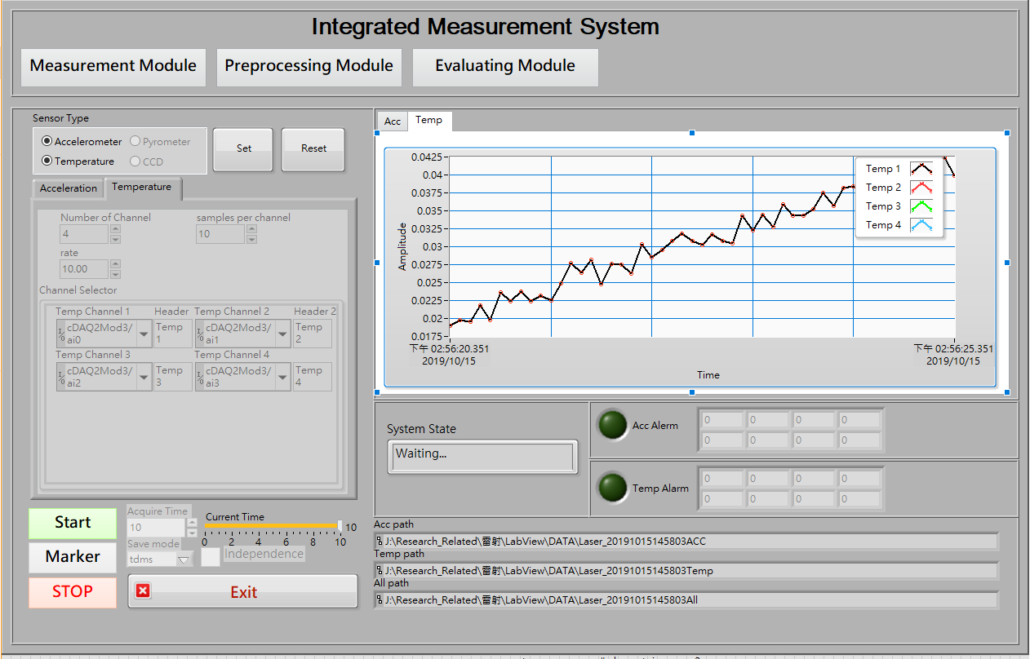Screen dimensions: 1030x659
Task: Switch to the Acc graph tab
Action: (393, 122)
